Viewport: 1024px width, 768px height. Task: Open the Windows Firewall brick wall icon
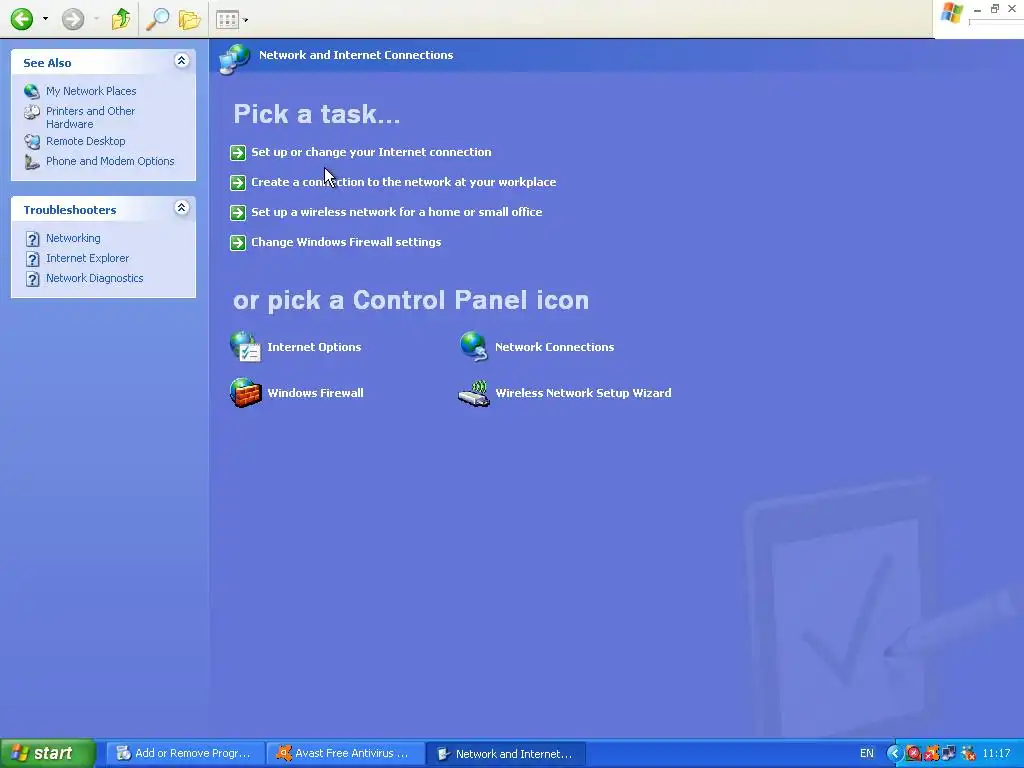[x=246, y=392]
